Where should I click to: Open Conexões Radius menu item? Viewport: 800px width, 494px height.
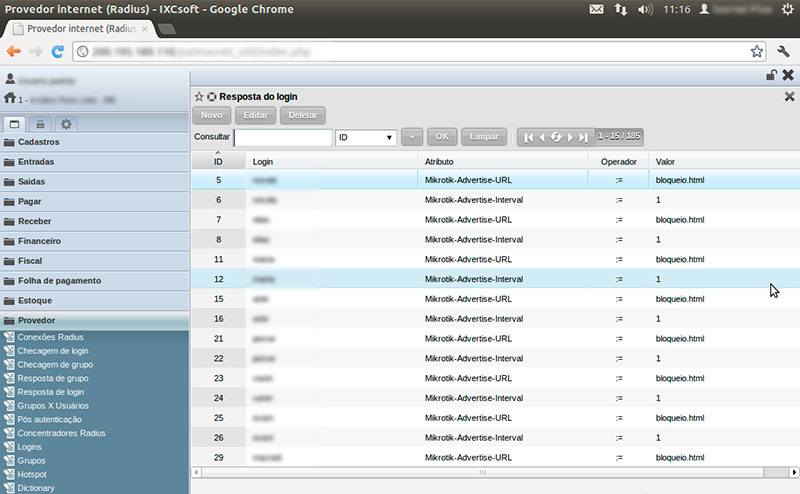click(50, 337)
